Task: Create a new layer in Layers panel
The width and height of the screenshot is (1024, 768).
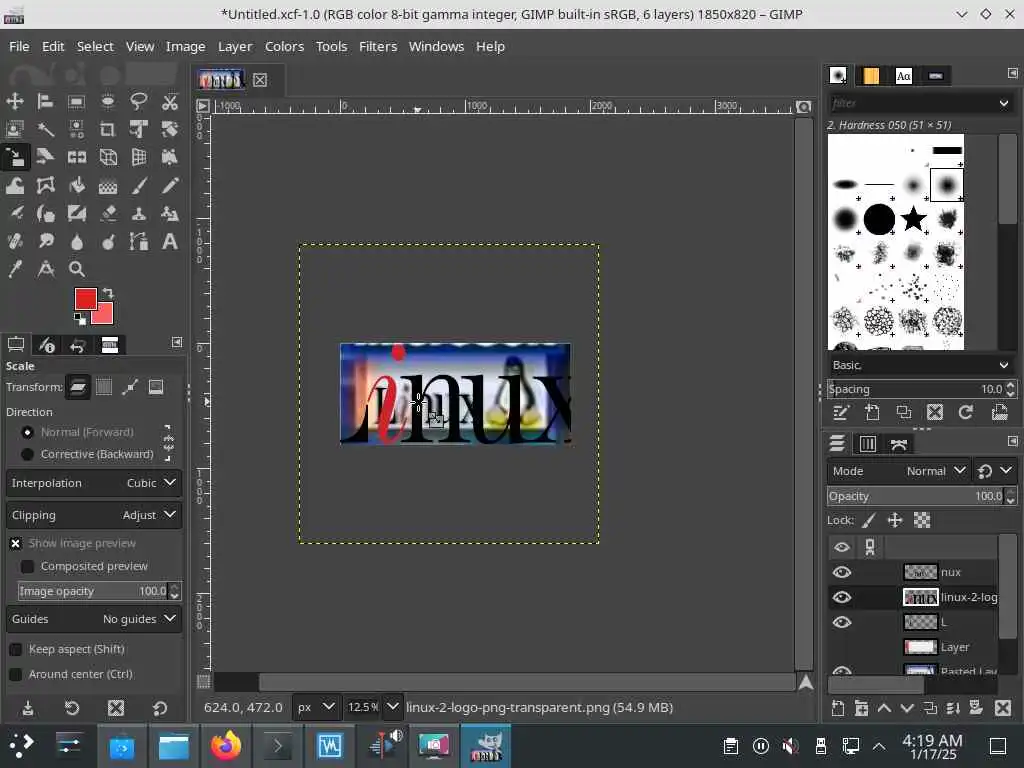Action: tap(838, 708)
